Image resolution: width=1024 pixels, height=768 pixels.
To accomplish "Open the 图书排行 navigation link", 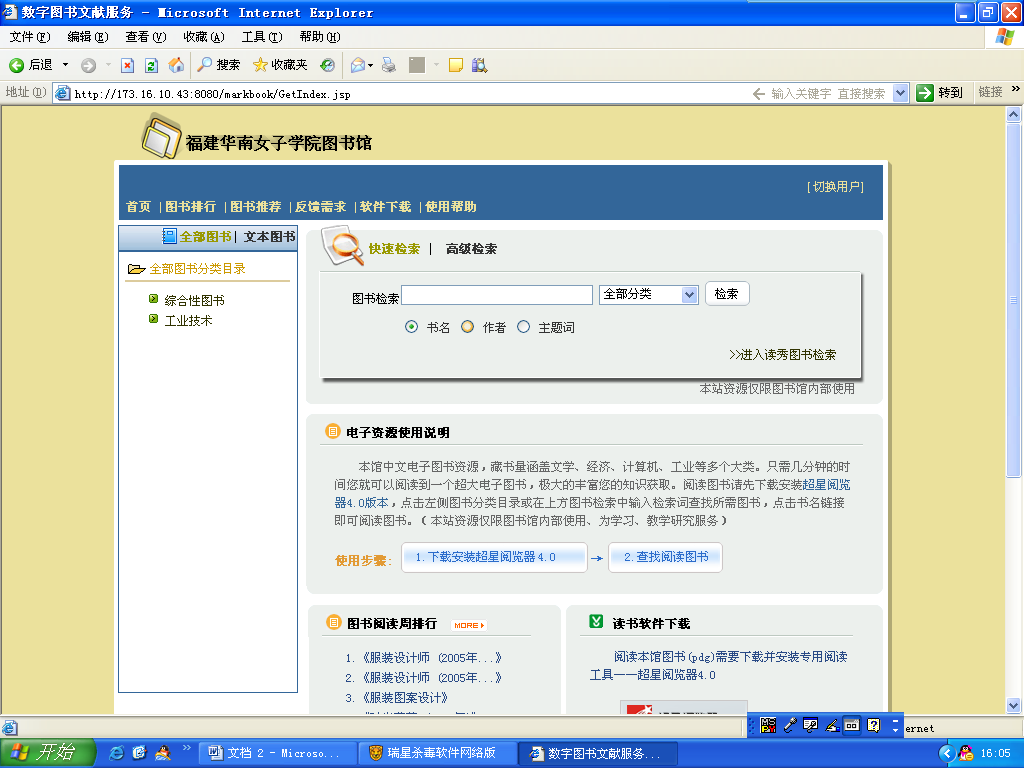I will coord(190,207).
